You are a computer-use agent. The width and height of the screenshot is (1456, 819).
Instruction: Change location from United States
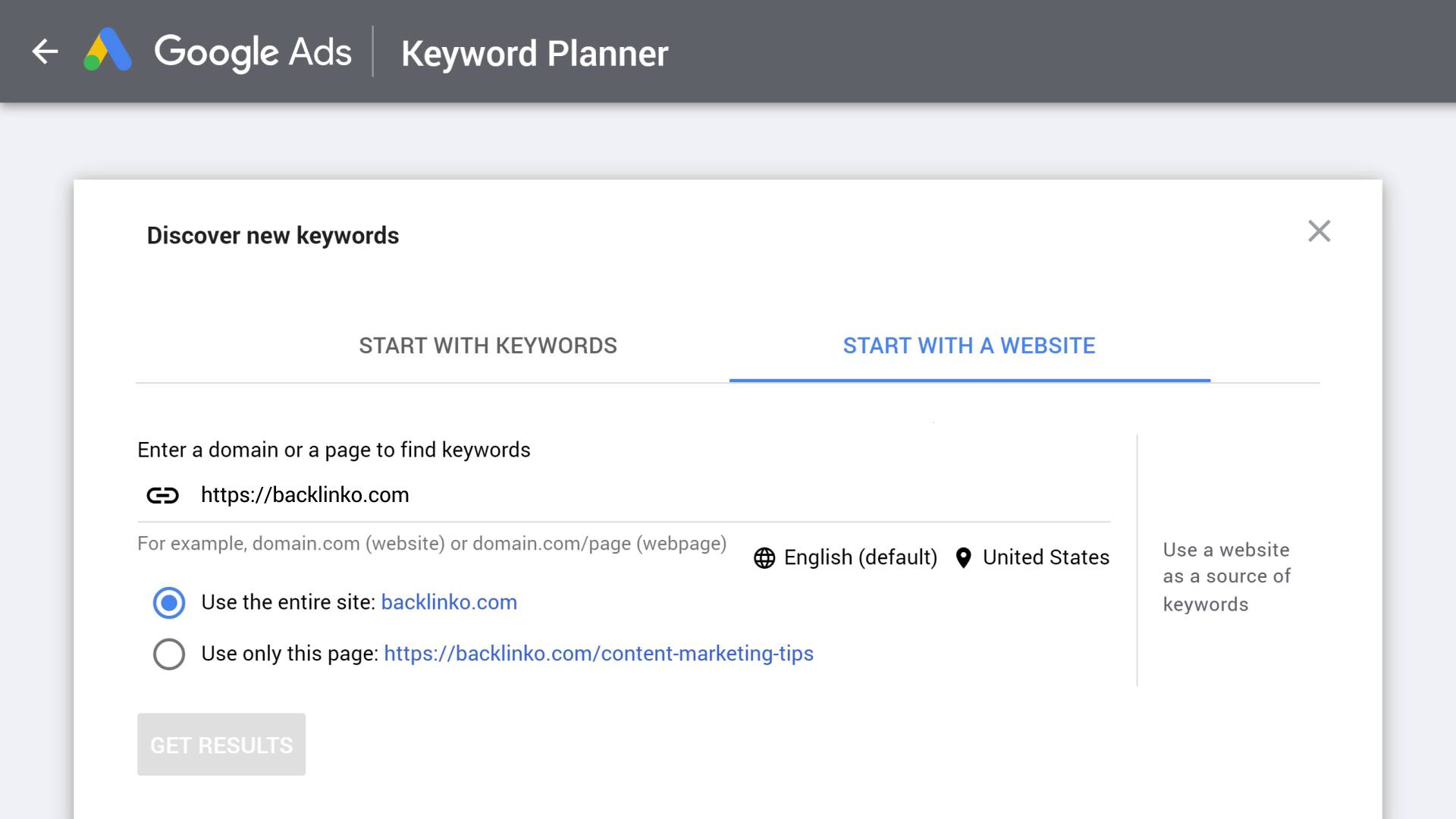click(x=1046, y=557)
